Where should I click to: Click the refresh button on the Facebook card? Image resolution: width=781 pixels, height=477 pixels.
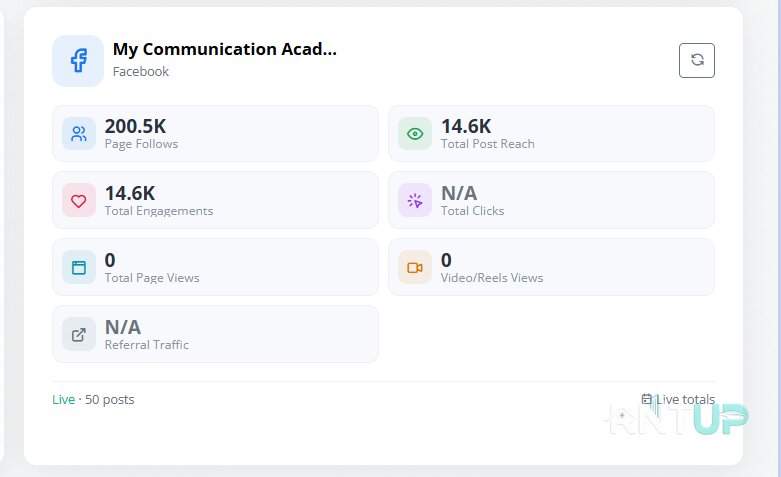tap(696, 60)
